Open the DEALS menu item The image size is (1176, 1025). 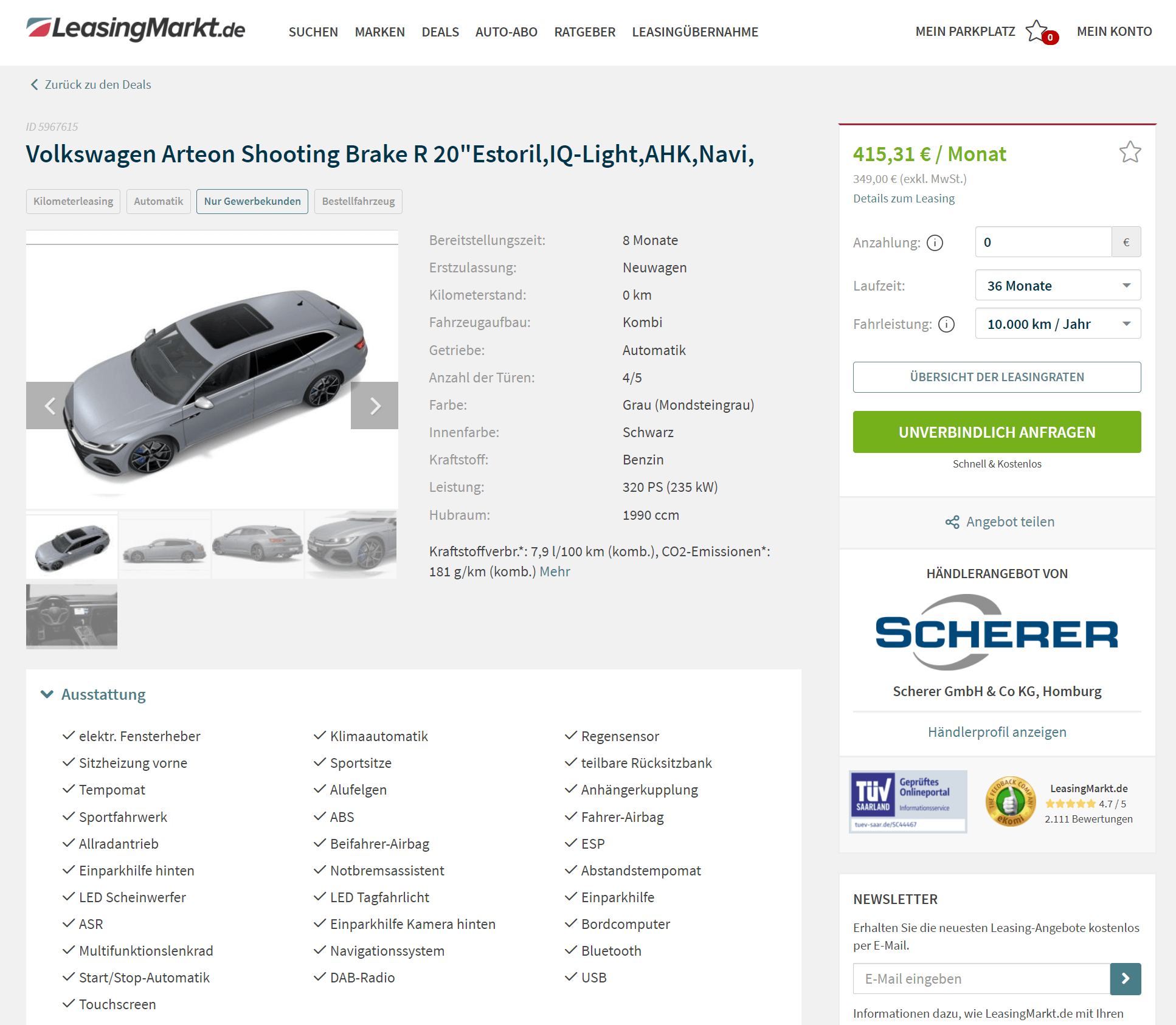440,32
